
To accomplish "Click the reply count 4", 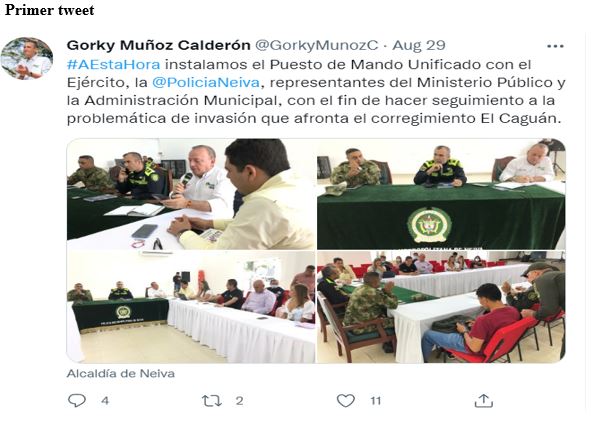I will [105, 401].
